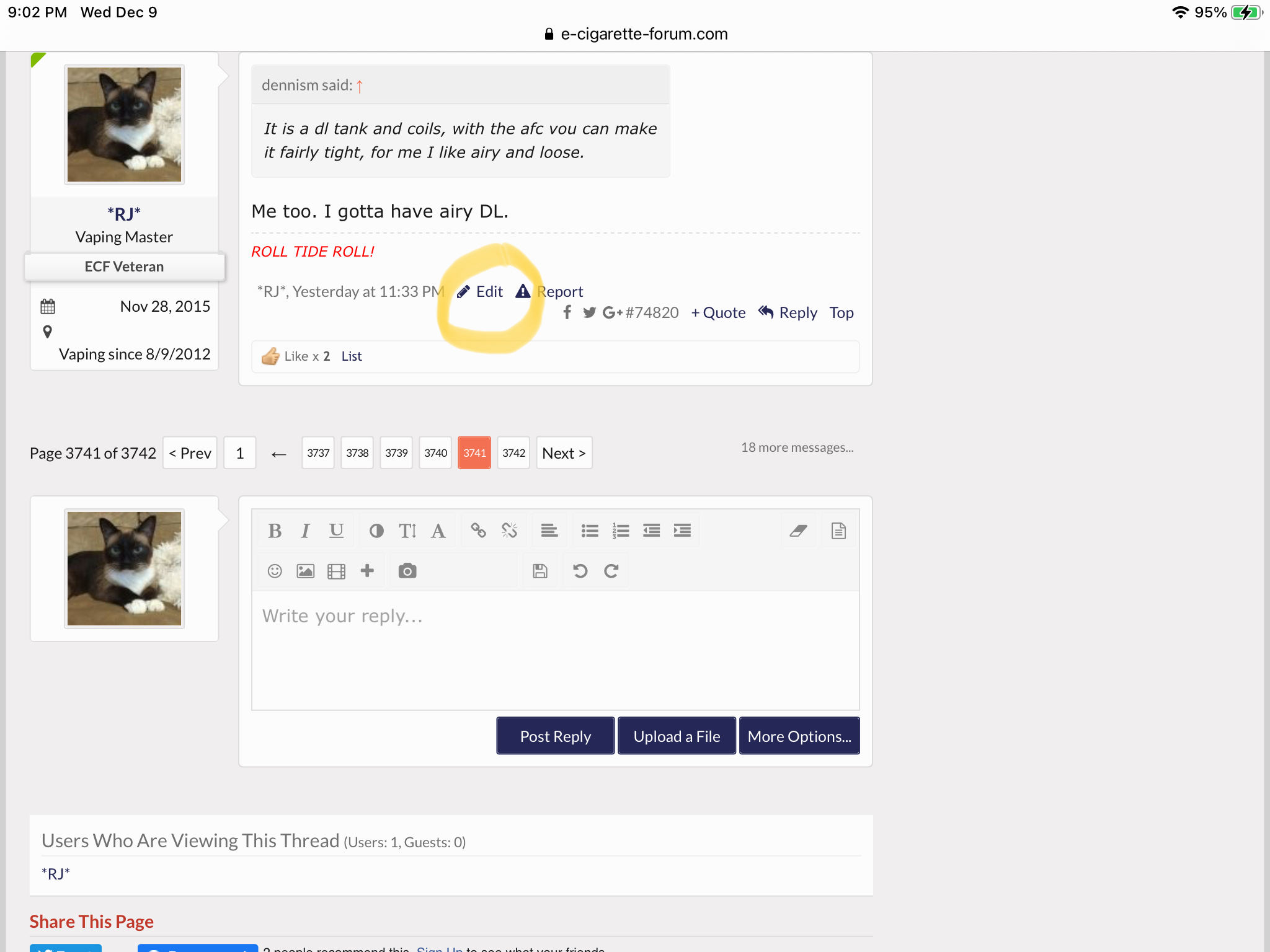Share post on Twitter icon
The image size is (1270, 952).
pos(589,312)
